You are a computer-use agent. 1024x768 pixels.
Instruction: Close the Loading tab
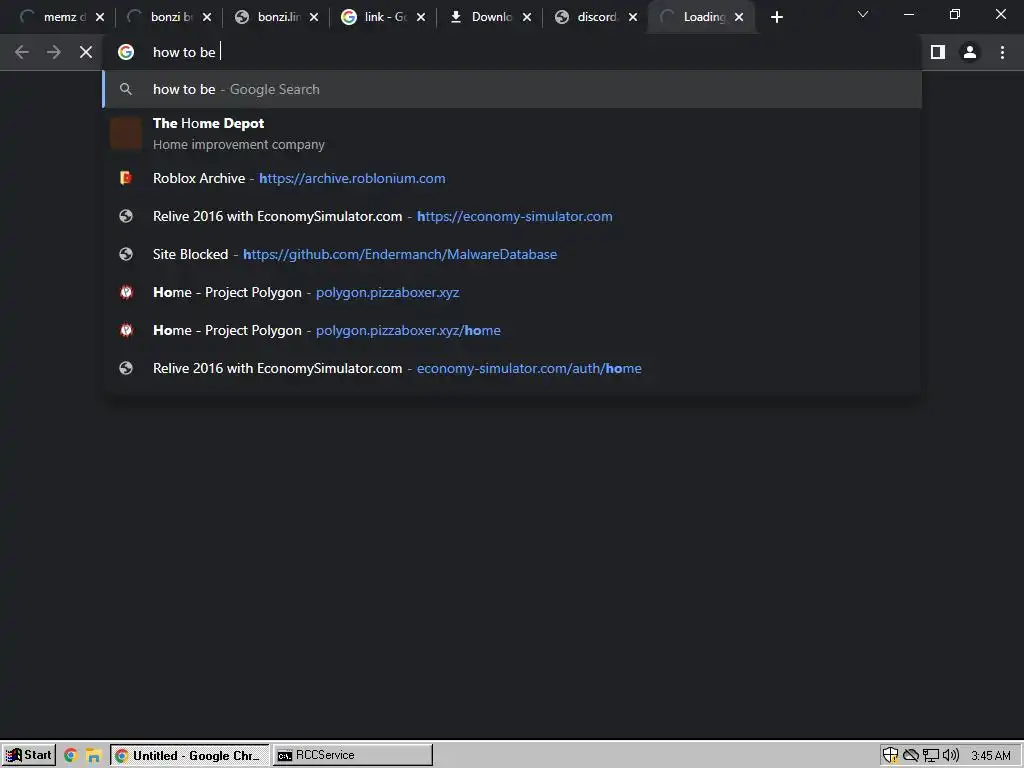tap(739, 17)
